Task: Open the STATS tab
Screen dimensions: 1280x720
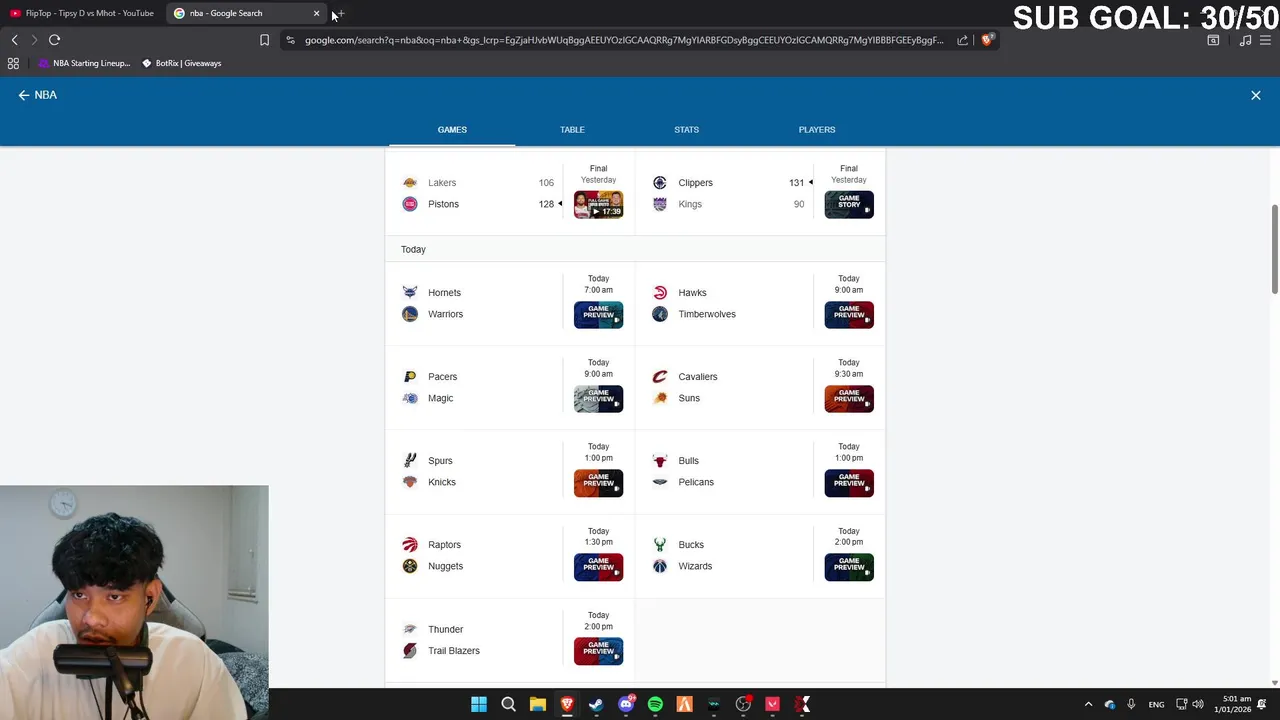Action: coord(686,130)
